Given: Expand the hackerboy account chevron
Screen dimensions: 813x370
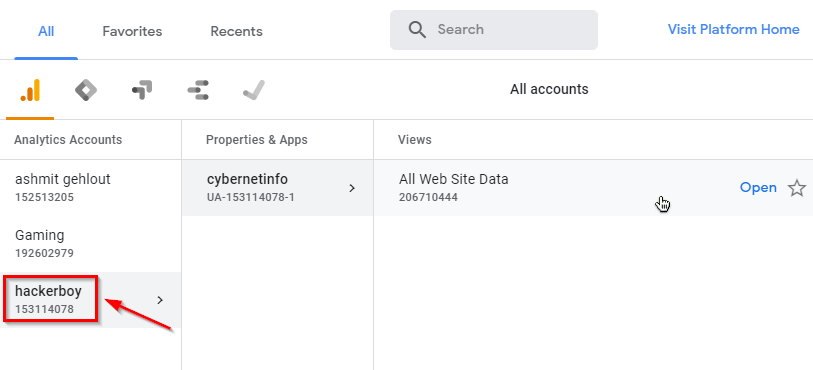Looking at the screenshot, I should tap(160, 300).
